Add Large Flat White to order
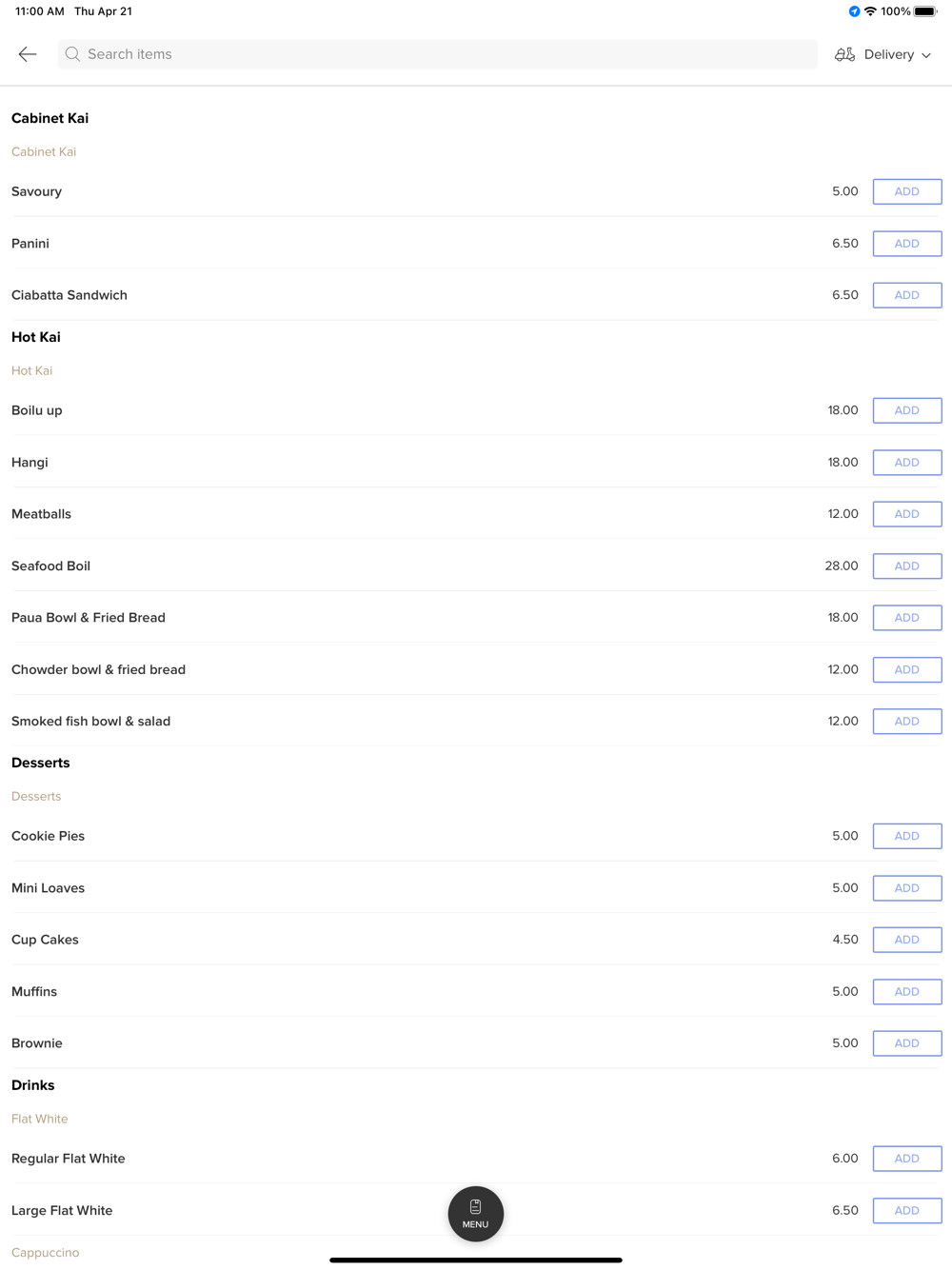 pos(907,1211)
